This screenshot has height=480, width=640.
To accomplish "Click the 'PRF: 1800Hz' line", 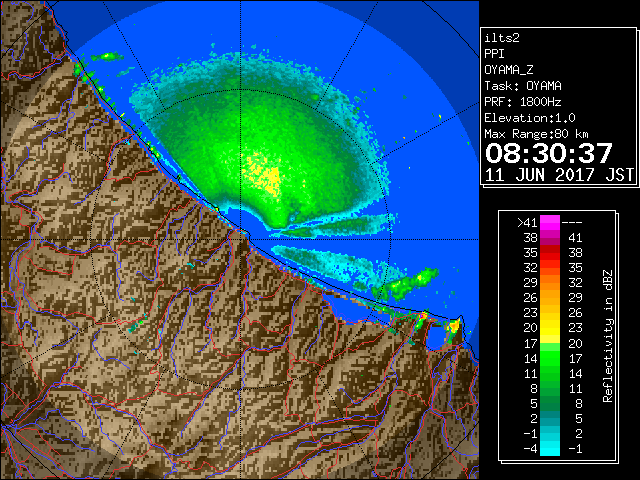I will 523,102.
